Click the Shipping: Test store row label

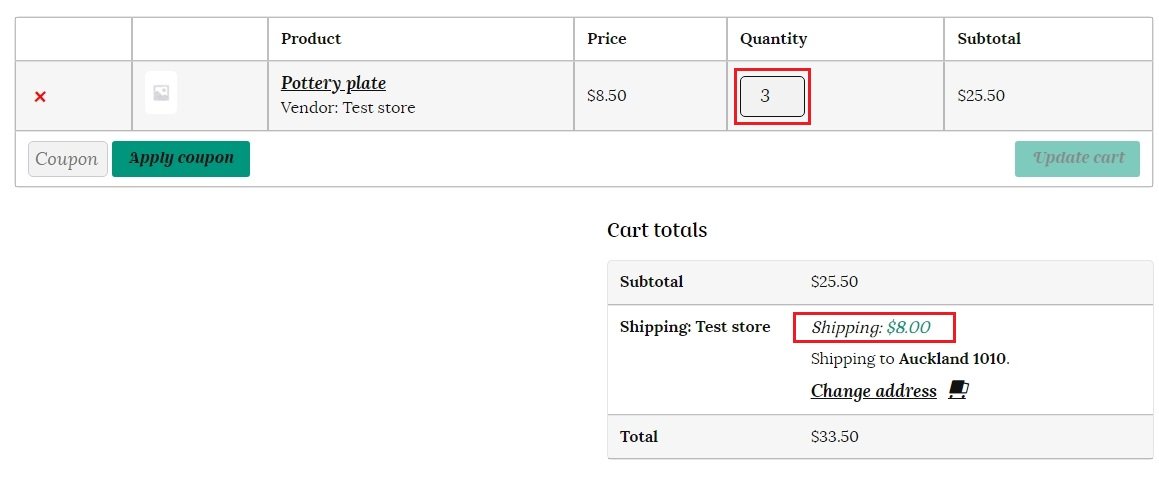695,327
